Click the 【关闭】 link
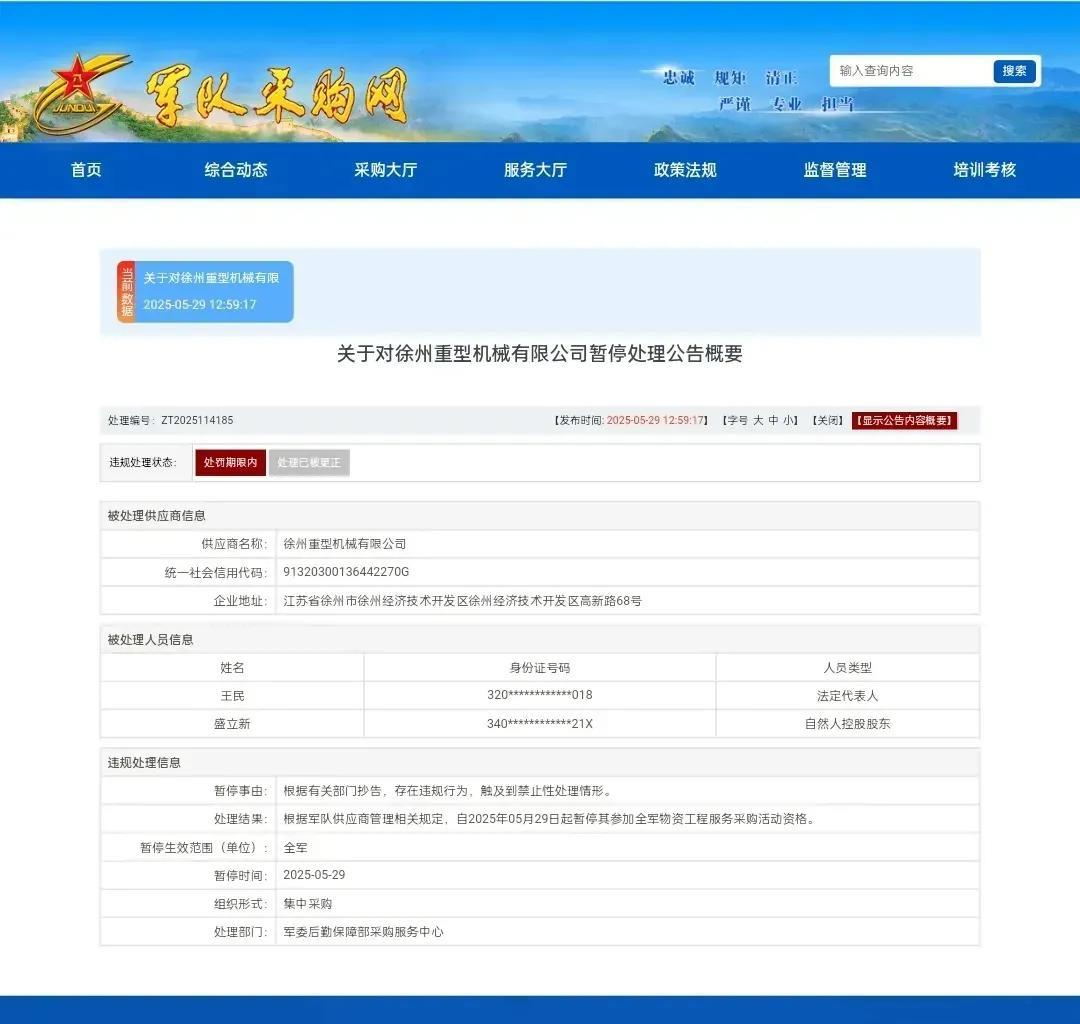The width and height of the screenshot is (1080, 1024). (827, 420)
